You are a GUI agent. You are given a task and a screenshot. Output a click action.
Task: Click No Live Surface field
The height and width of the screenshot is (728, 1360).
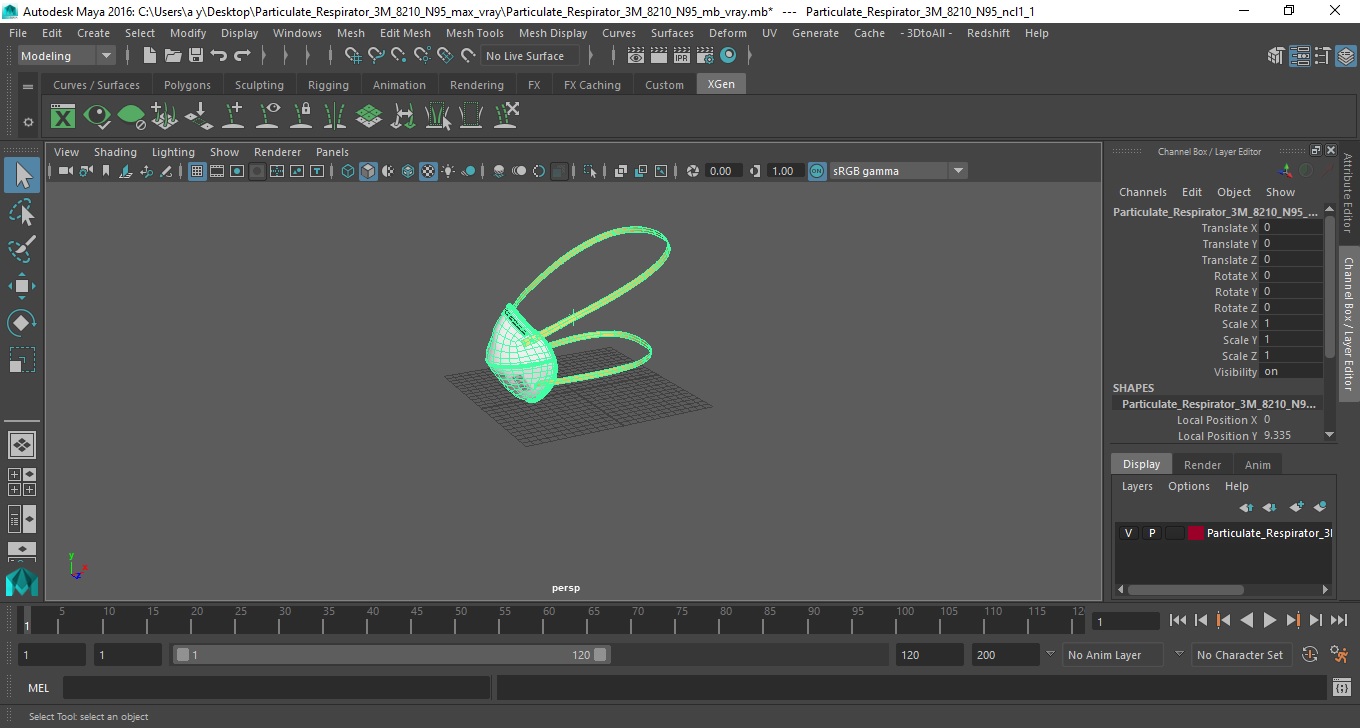click(x=529, y=56)
